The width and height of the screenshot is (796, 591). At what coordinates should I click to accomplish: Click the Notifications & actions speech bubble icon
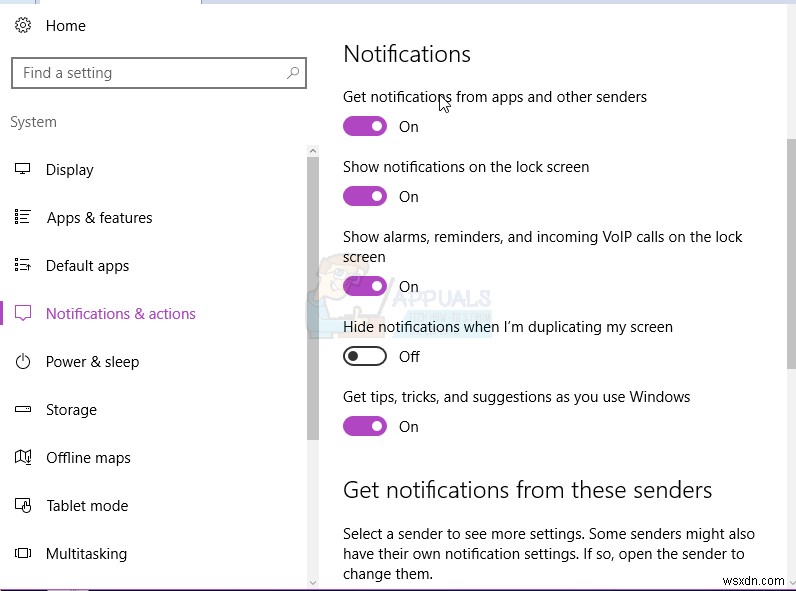coord(23,313)
